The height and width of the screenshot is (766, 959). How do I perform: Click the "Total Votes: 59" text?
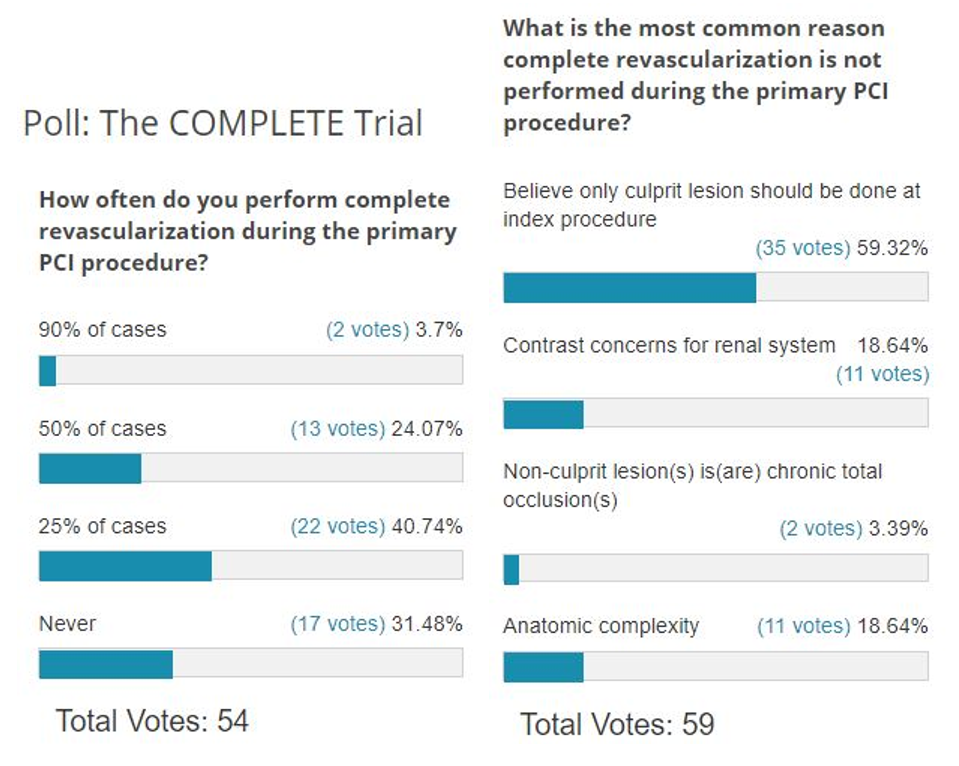617,723
